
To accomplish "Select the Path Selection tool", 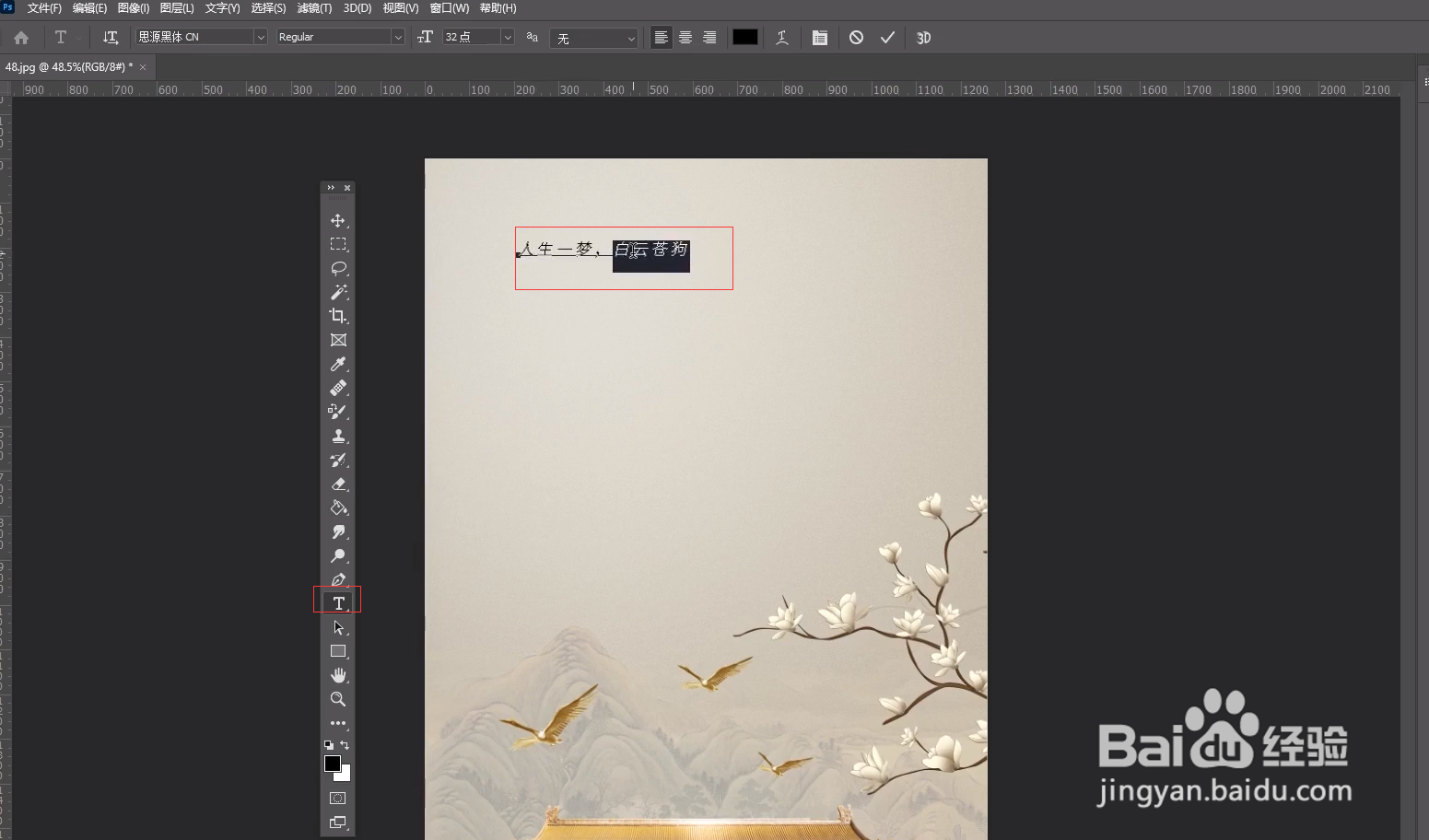I will (338, 627).
